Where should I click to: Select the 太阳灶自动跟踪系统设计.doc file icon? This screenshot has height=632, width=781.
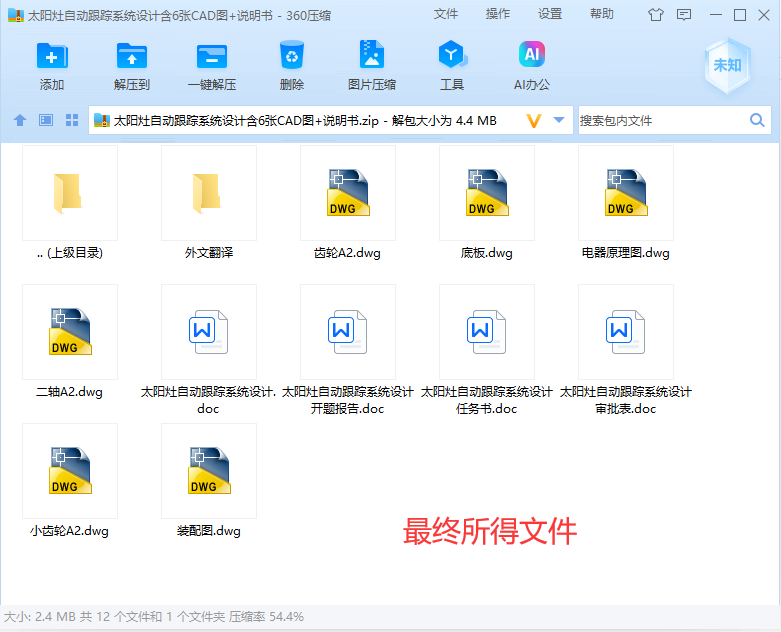click(209, 332)
